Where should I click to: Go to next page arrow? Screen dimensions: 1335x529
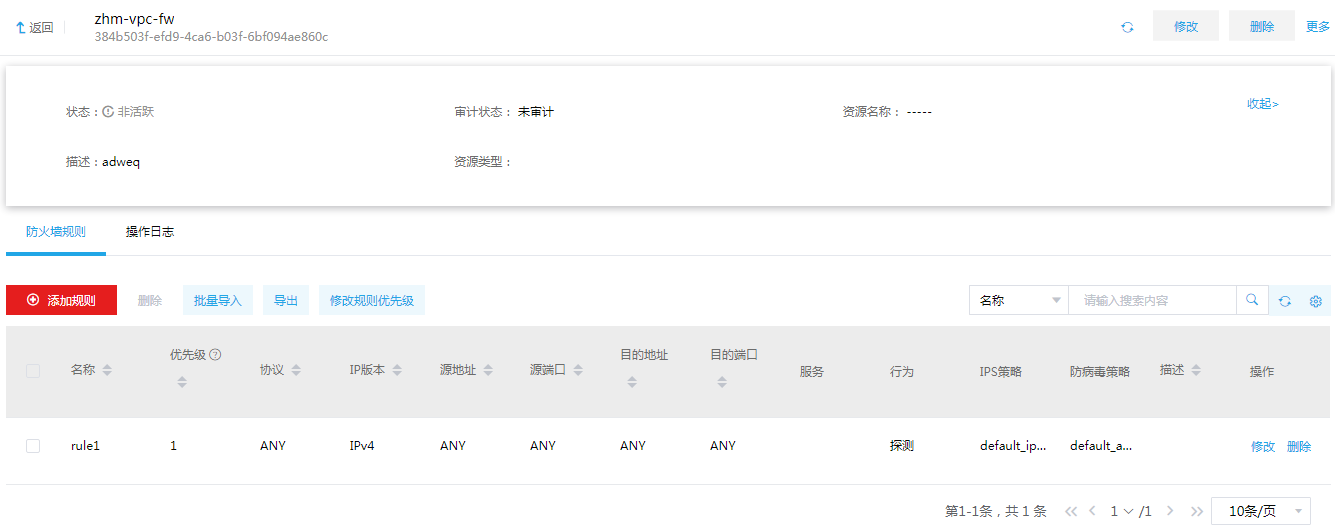pyautogui.click(x=1170, y=511)
